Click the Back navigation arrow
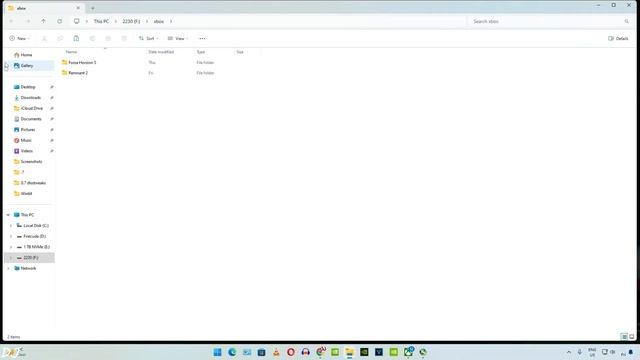Viewport: 640px width, 360px height. click(11, 21)
